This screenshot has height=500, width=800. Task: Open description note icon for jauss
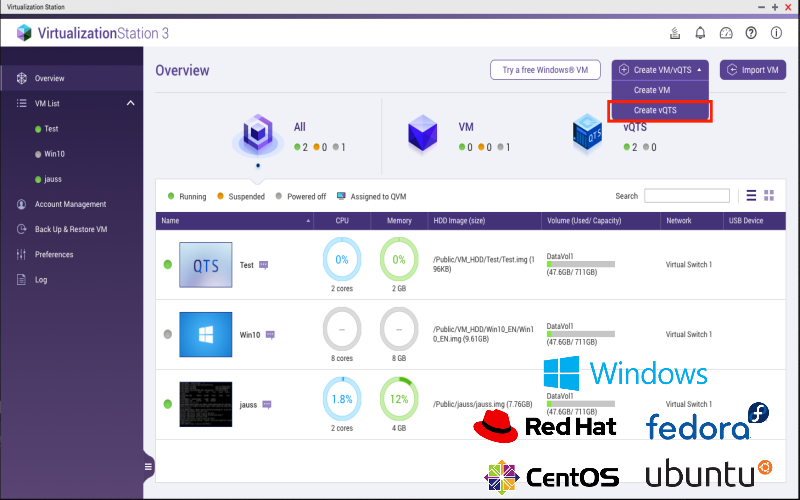(x=266, y=405)
